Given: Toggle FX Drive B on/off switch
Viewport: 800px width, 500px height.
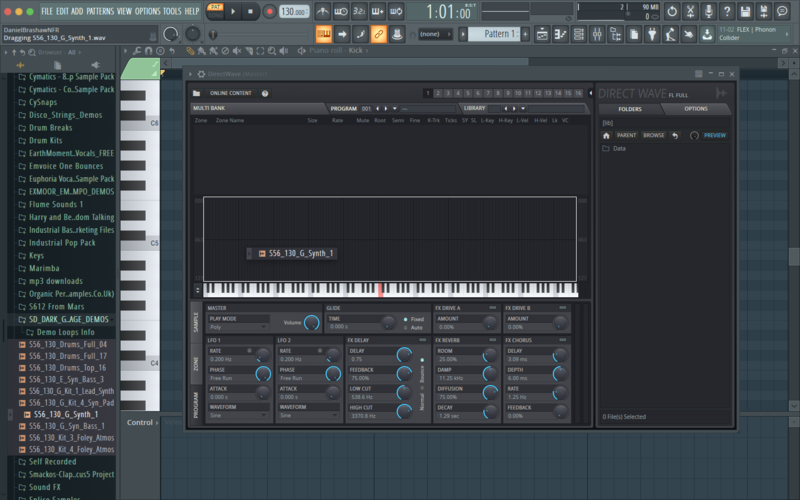Looking at the screenshot, I should 562,308.
